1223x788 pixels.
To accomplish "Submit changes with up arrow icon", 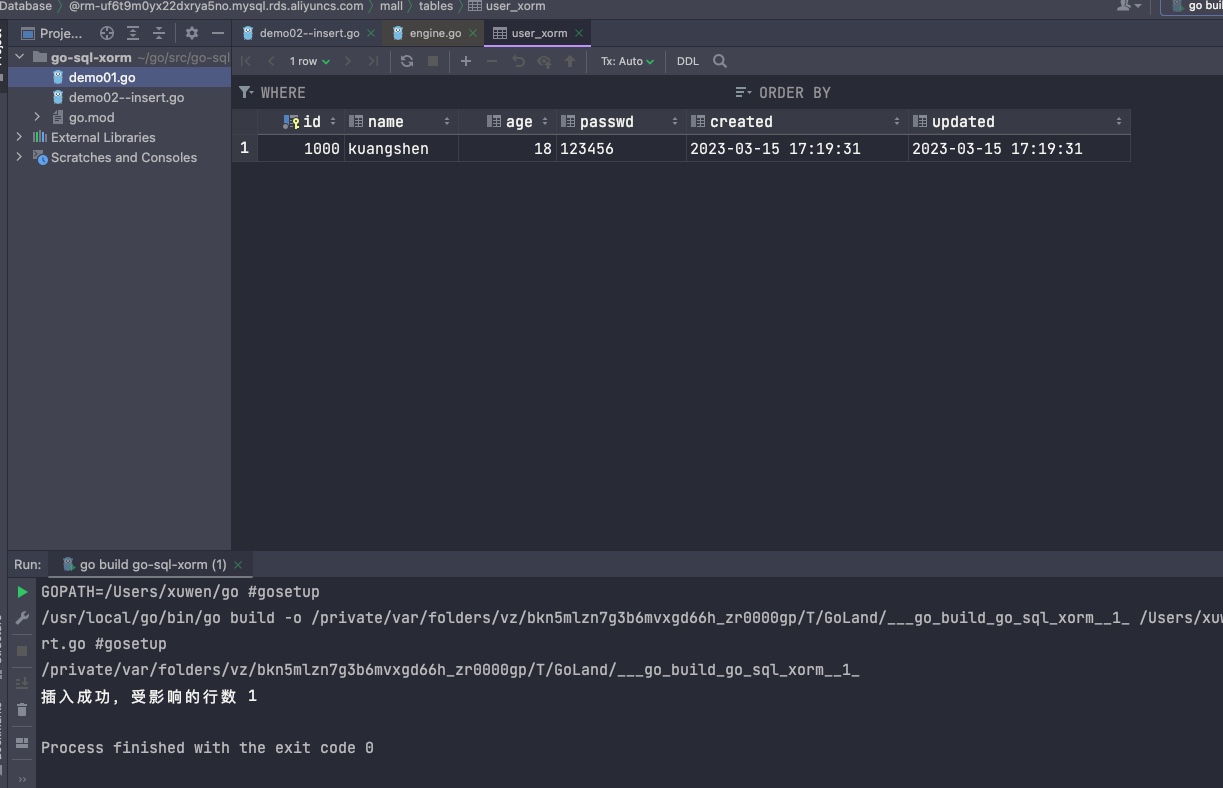I will click(x=570, y=61).
